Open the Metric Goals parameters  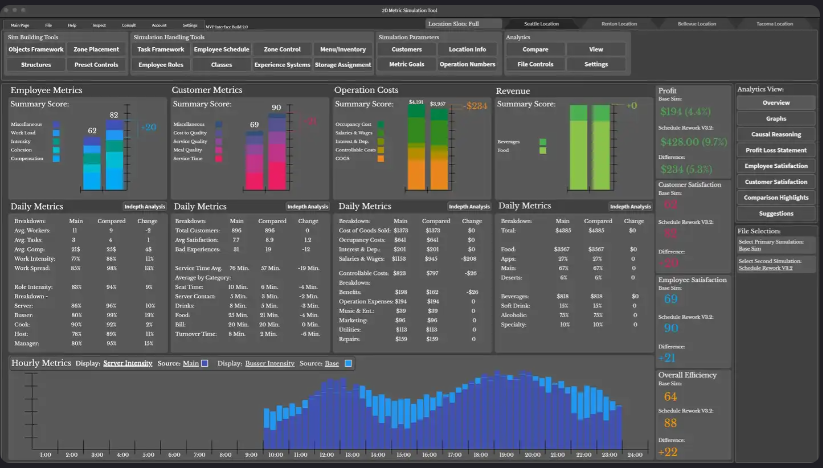pos(406,64)
